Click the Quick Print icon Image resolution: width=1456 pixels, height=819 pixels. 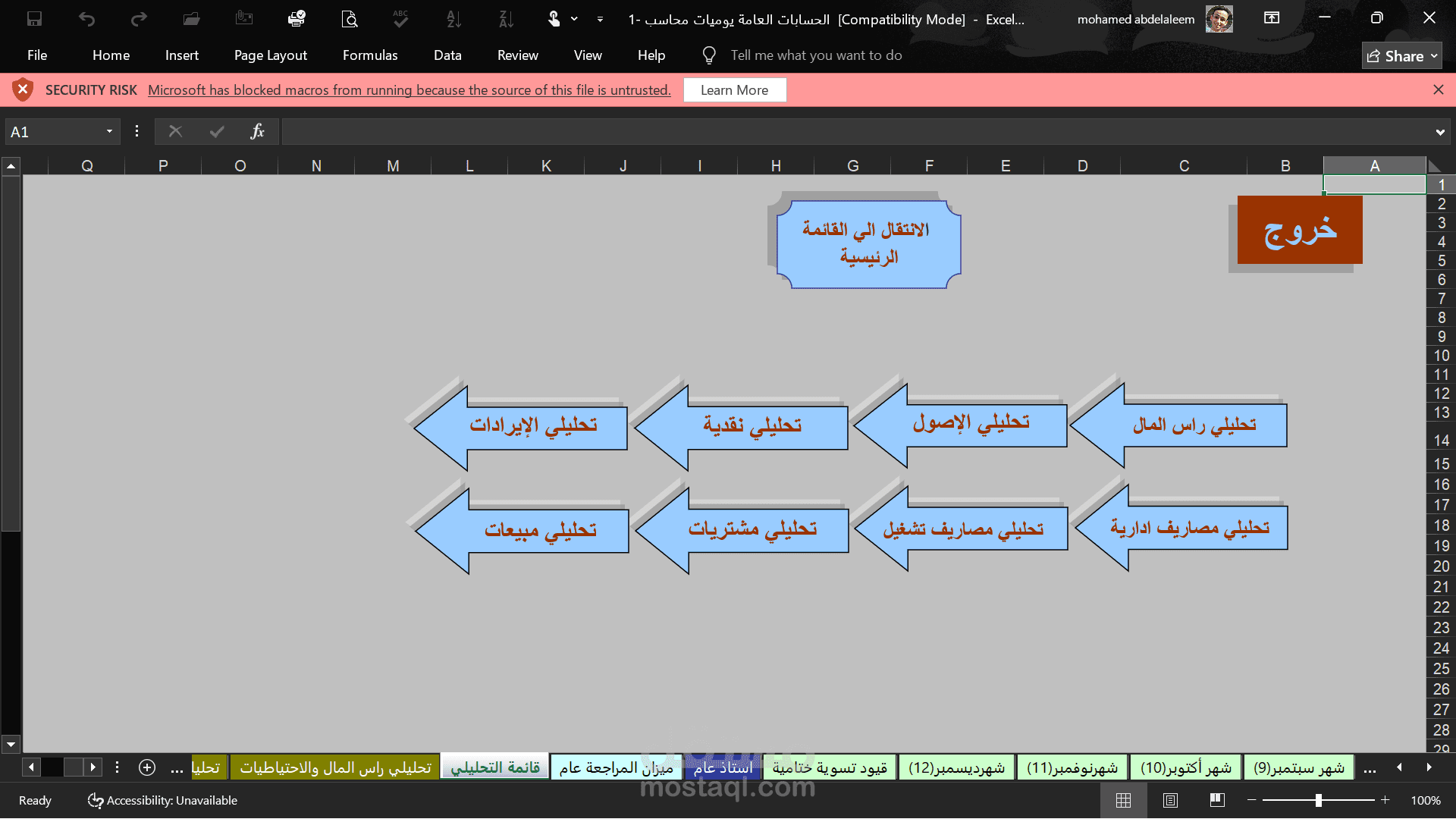[x=297, y=19]
